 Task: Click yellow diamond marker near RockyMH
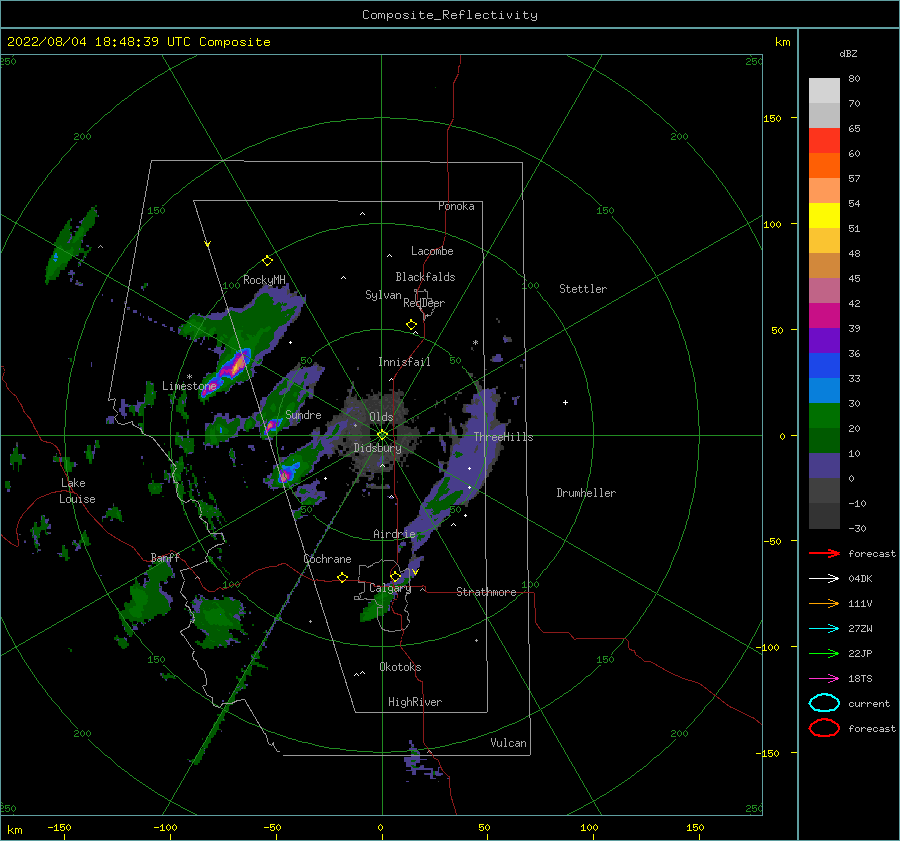267,261
